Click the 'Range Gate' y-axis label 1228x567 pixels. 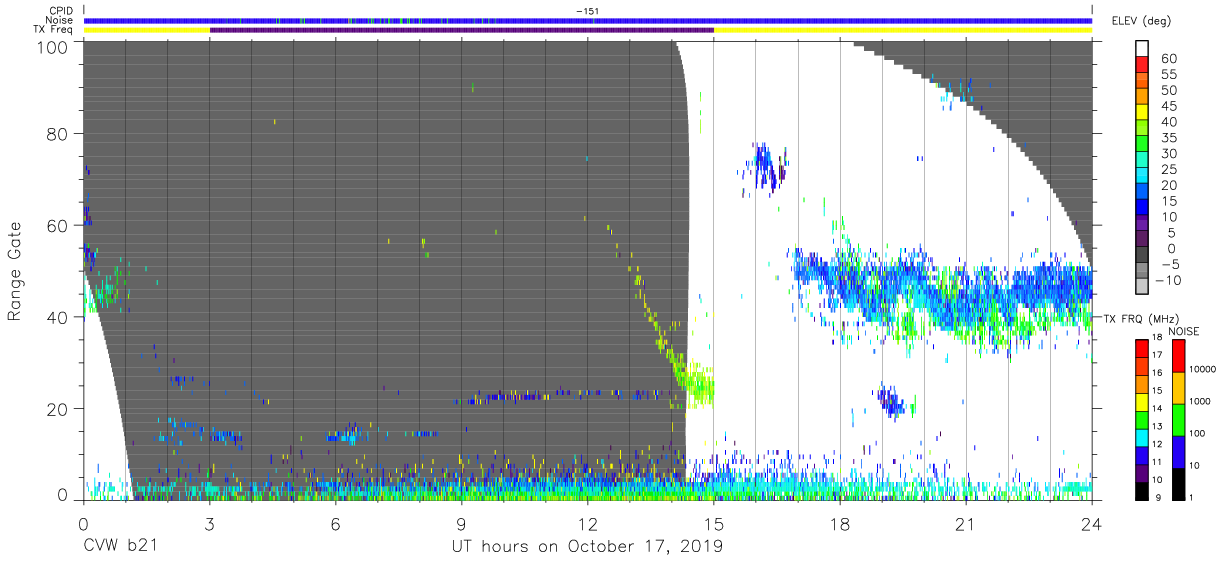[x=15, y=273]
